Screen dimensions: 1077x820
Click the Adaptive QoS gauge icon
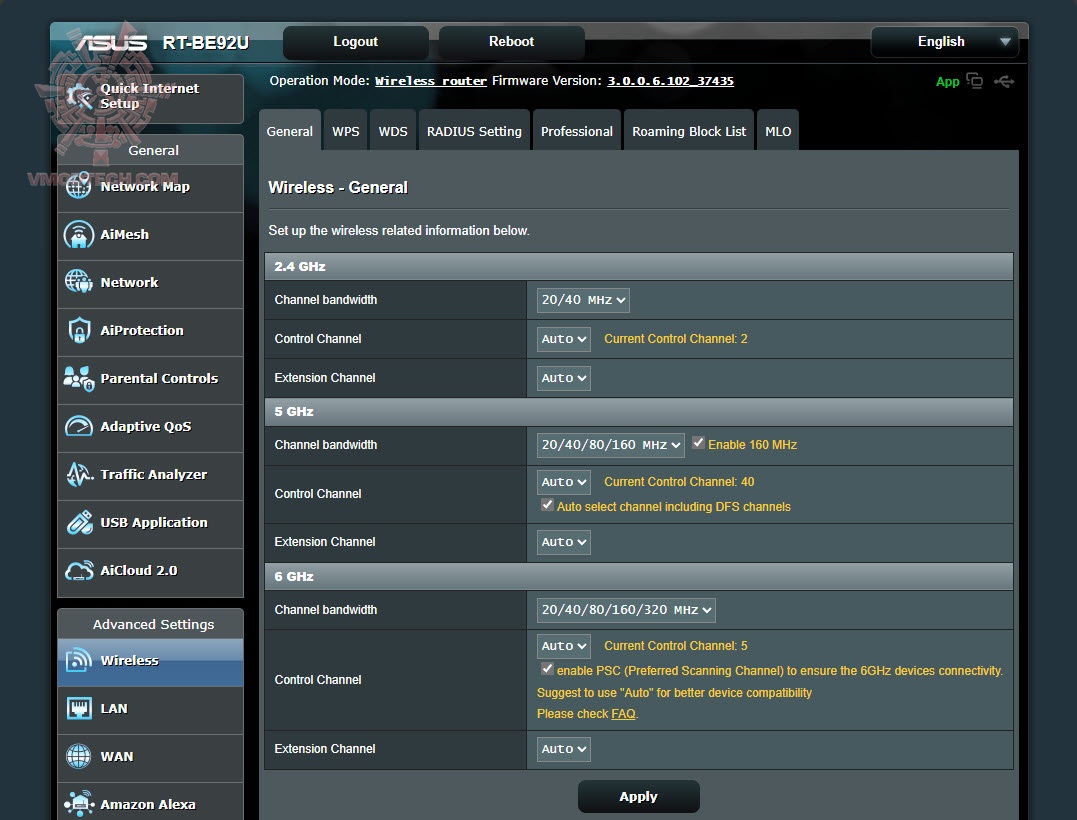[x=78, y=426]
